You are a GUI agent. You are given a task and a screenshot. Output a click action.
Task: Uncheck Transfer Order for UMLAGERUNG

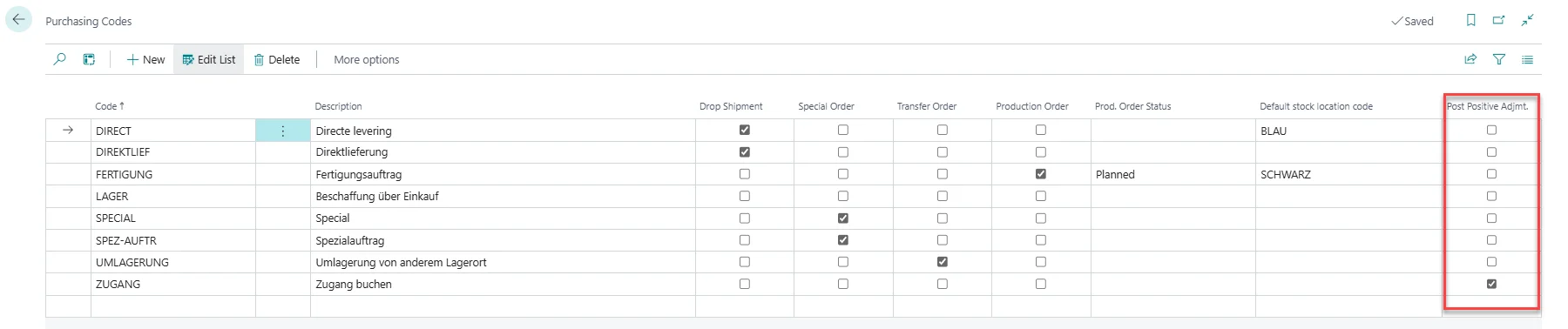942,261
